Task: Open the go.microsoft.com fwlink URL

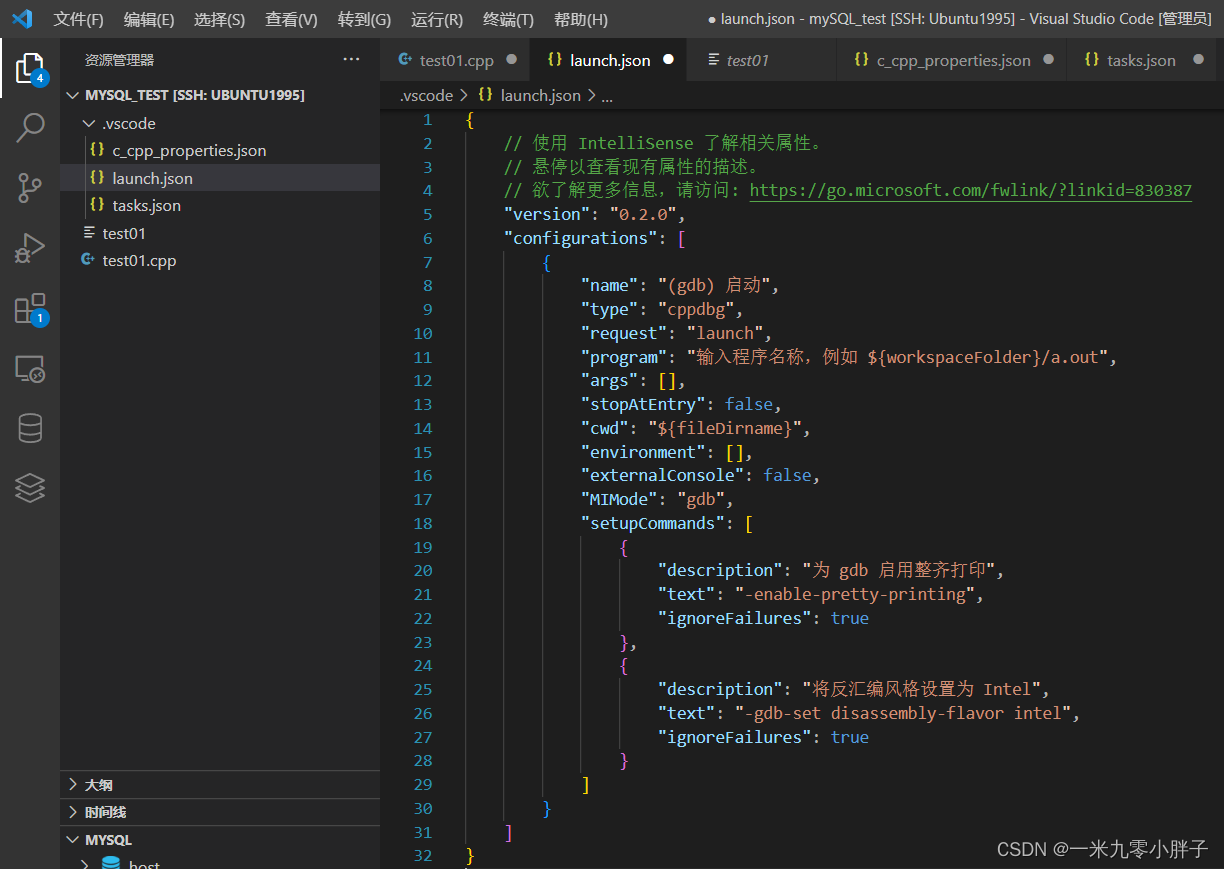Action: point(970,191)
